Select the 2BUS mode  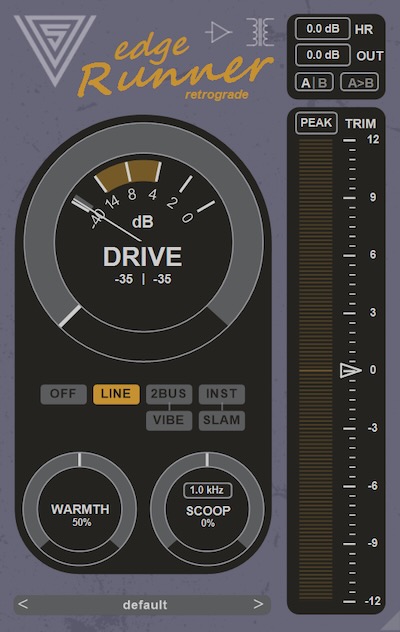coord(169,394)
